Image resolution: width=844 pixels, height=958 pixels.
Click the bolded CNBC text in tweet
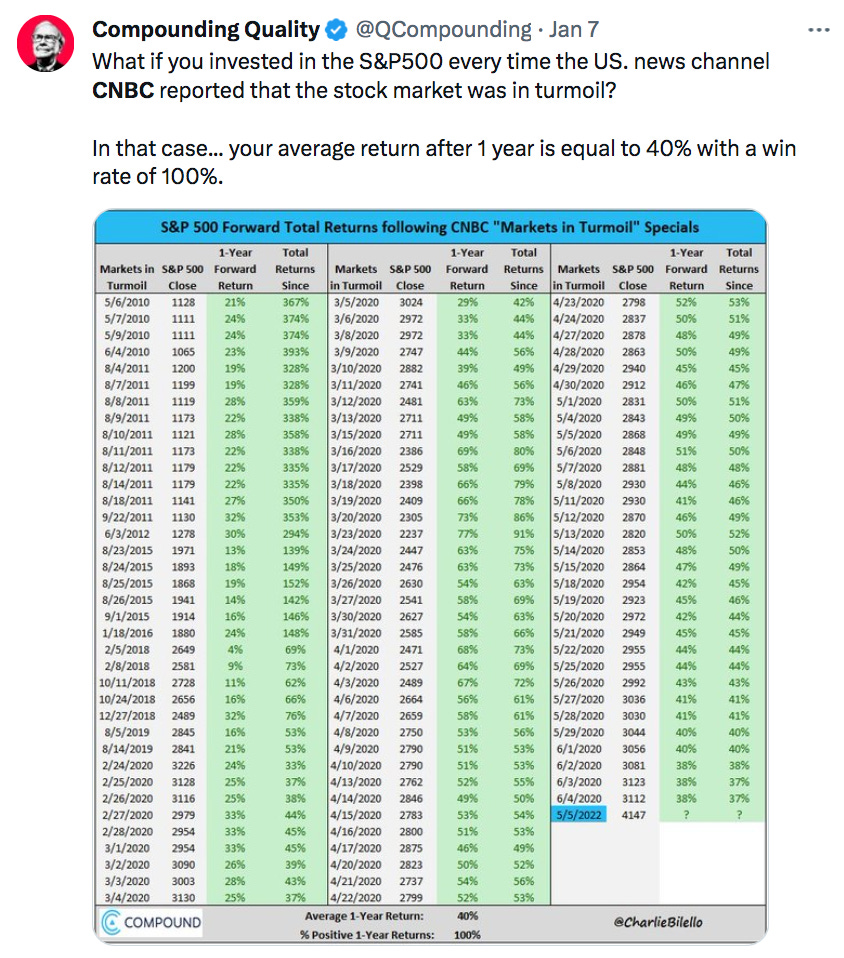[x=126, y=90]
